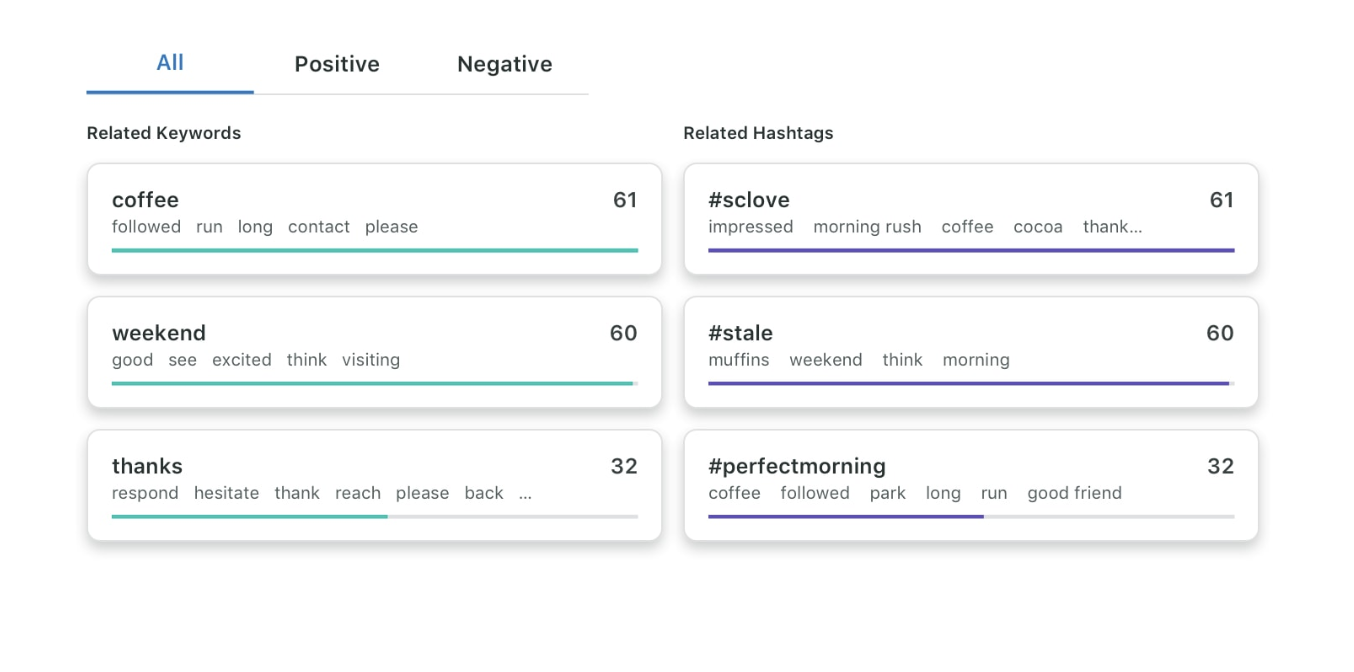Click the purple progress bar under #perfectmorning

click(845, 516)
